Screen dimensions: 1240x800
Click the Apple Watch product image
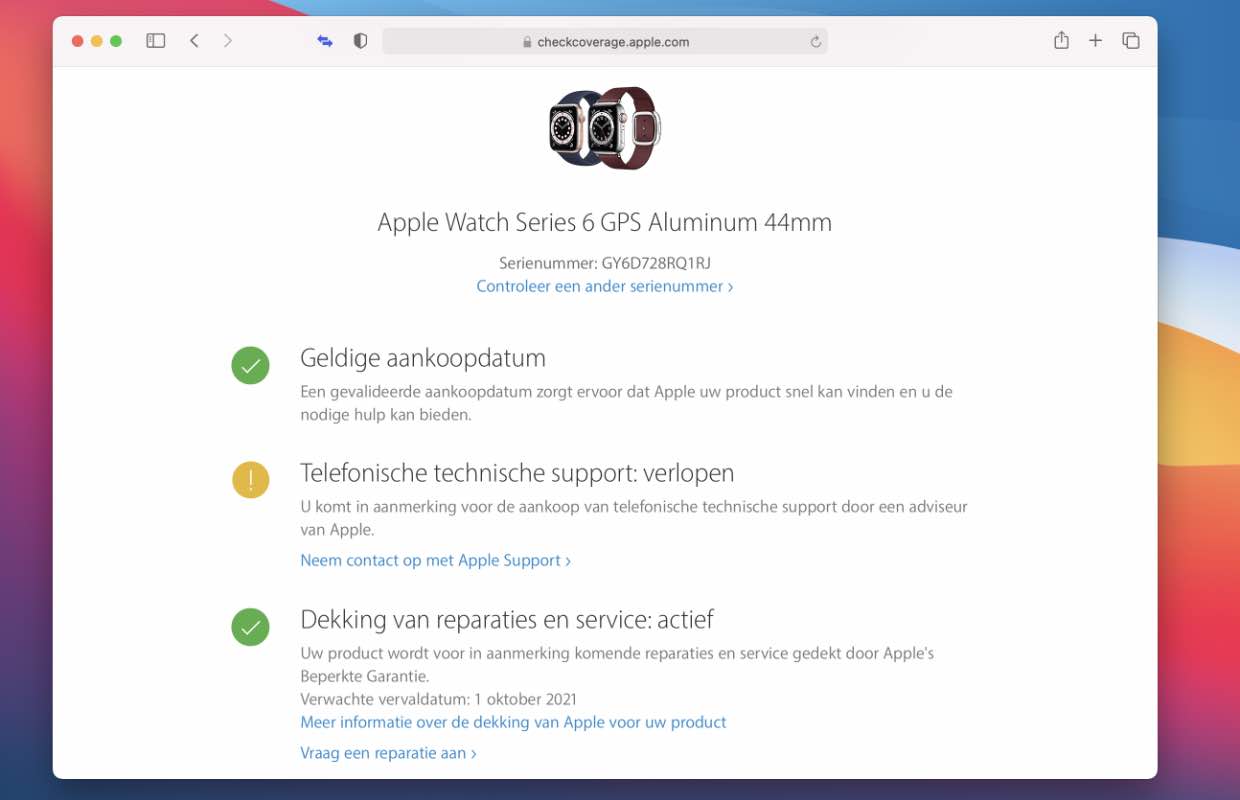tap(605, 128)
